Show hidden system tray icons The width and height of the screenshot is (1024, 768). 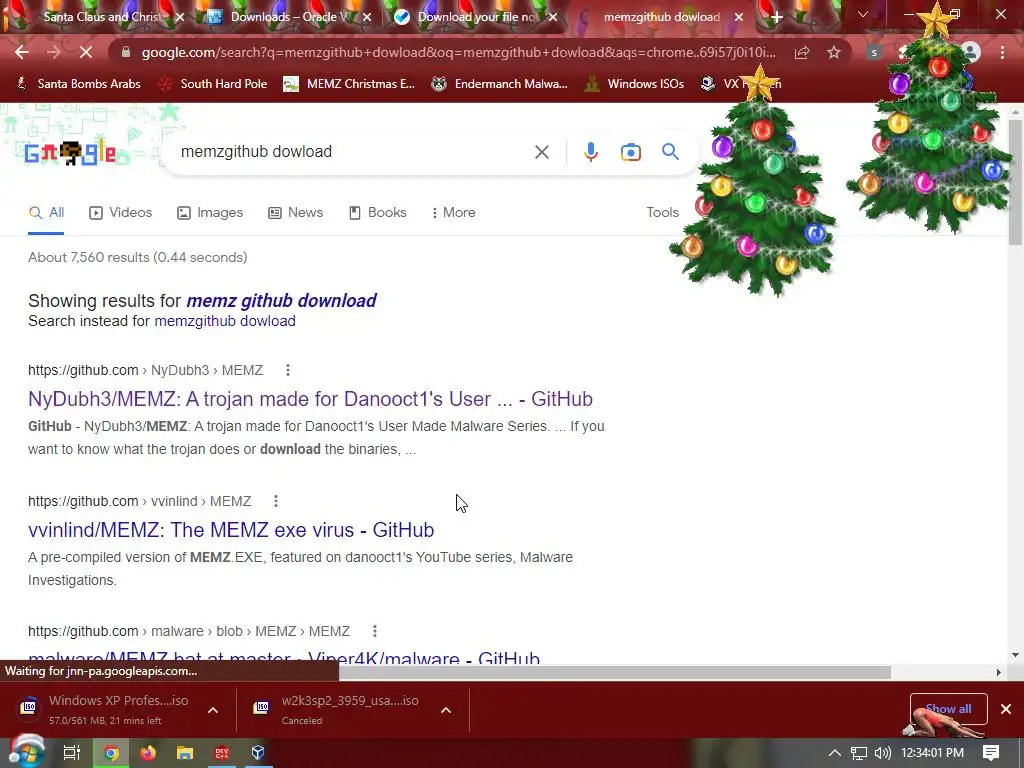coord(835,753)
